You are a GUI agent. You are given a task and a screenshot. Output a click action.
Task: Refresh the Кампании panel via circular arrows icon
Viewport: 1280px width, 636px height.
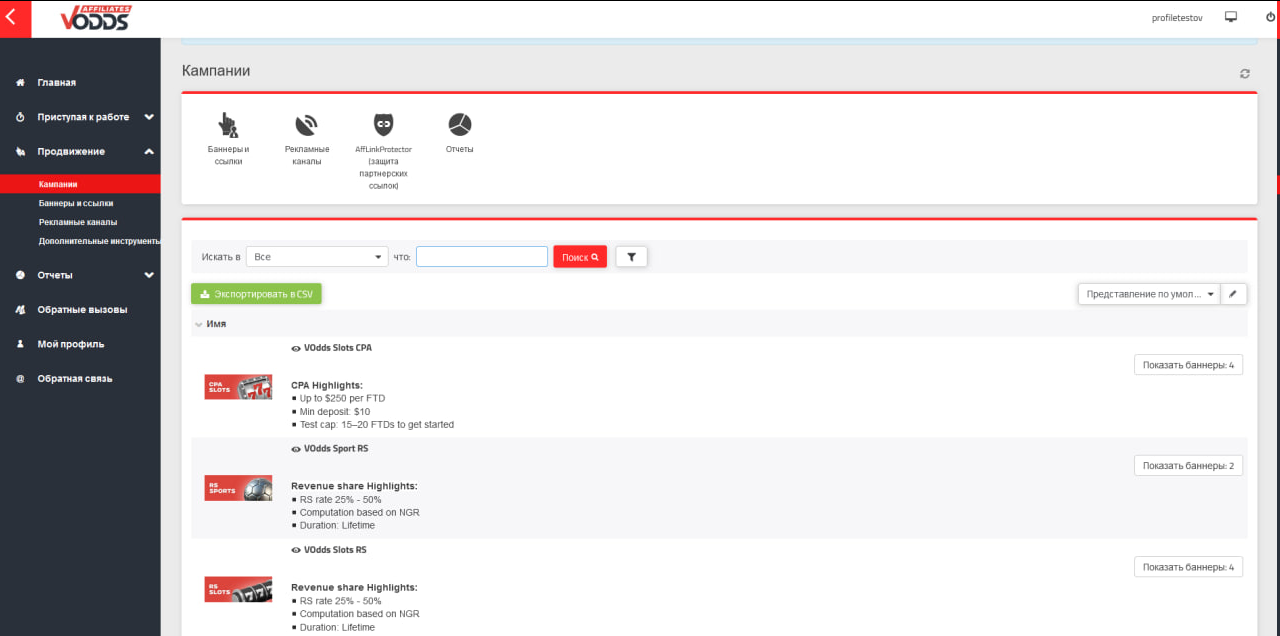coord(1244,73)
